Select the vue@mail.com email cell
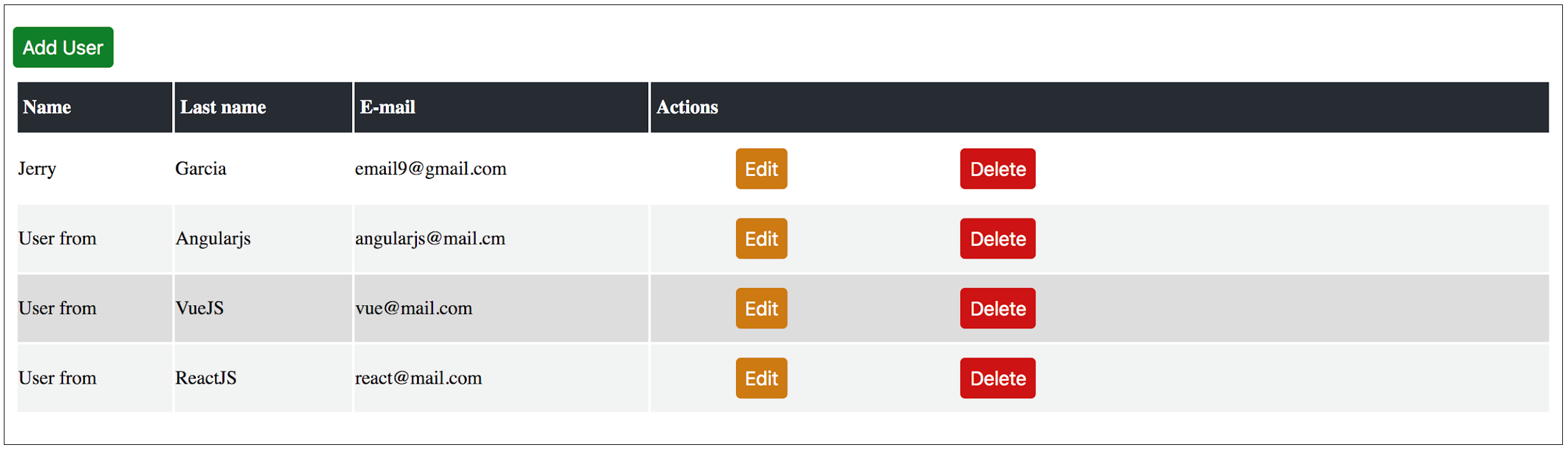Screen dimensions: 1568x450 [x=414, y=308]
